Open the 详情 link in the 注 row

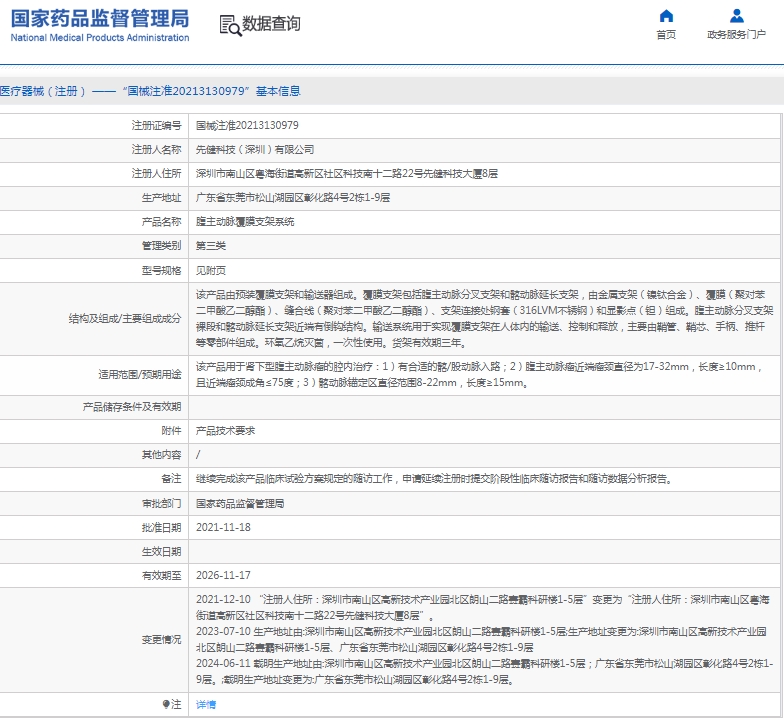coord(206,704)
